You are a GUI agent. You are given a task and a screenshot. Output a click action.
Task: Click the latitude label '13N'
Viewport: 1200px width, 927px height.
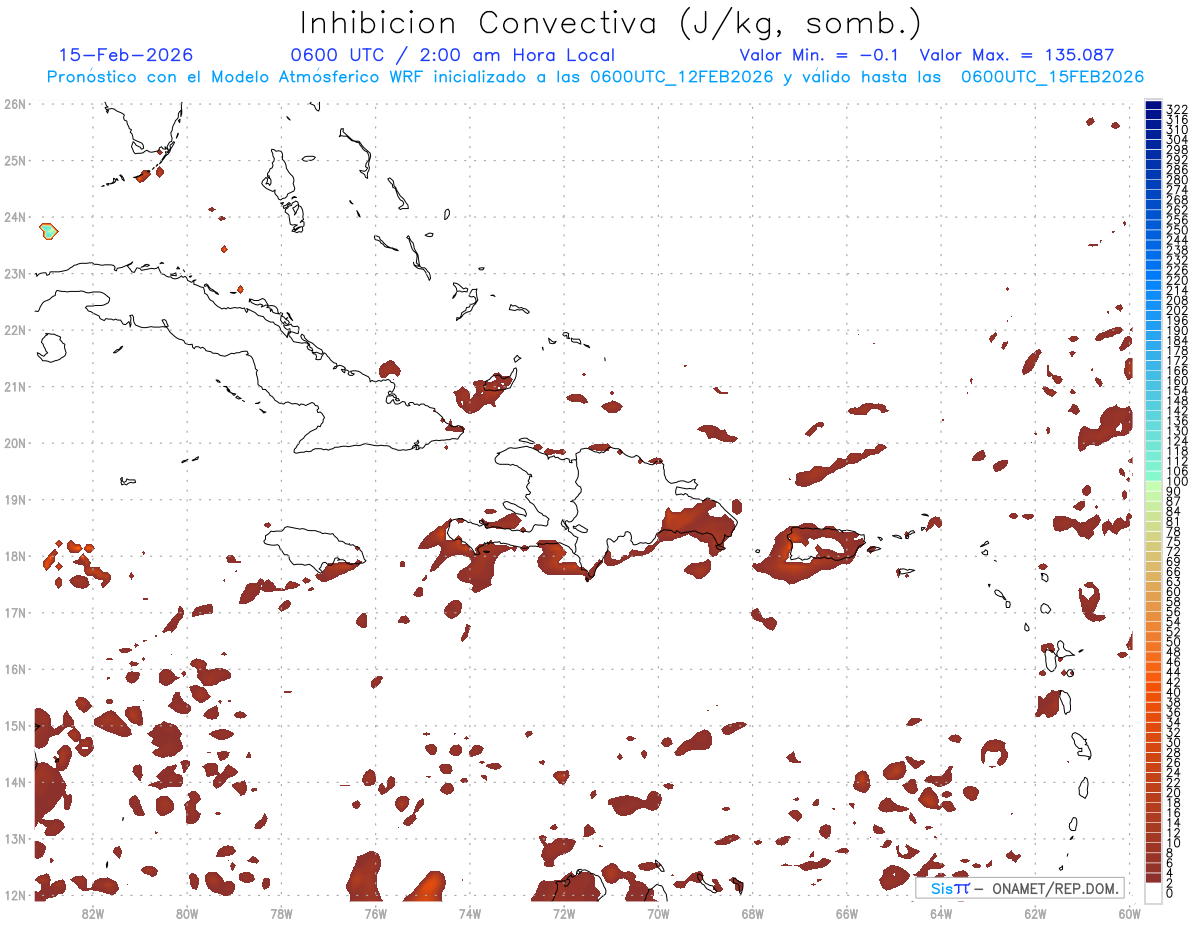pyautogui.click(x=15, y=838)
